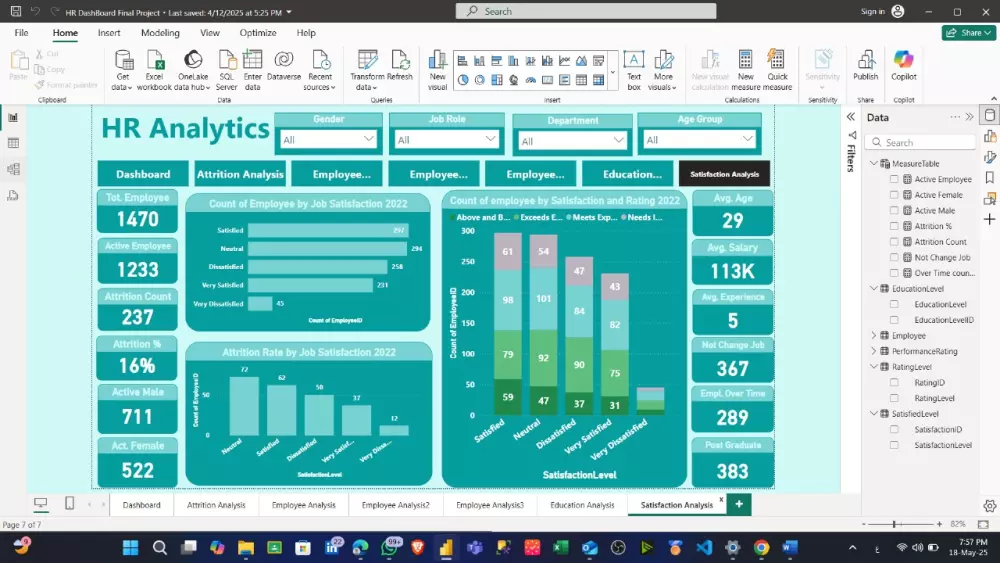Click Fit to page icon
The width and height of the screenshot is (1000, 563).
(x=983, y=524)
